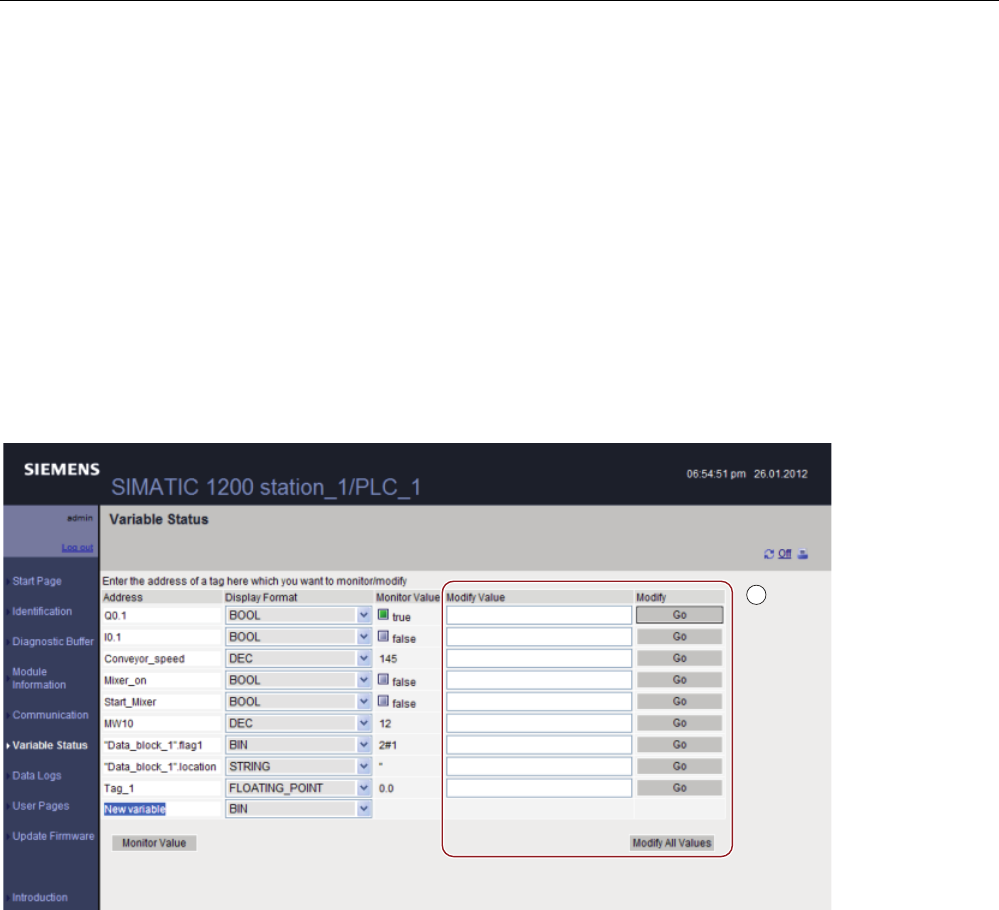Image resolution: width=999 pixels, height=910 pixels.
Task: Open the Display Format dropdown for Start_Mixer
Action: tap(298, 702)
